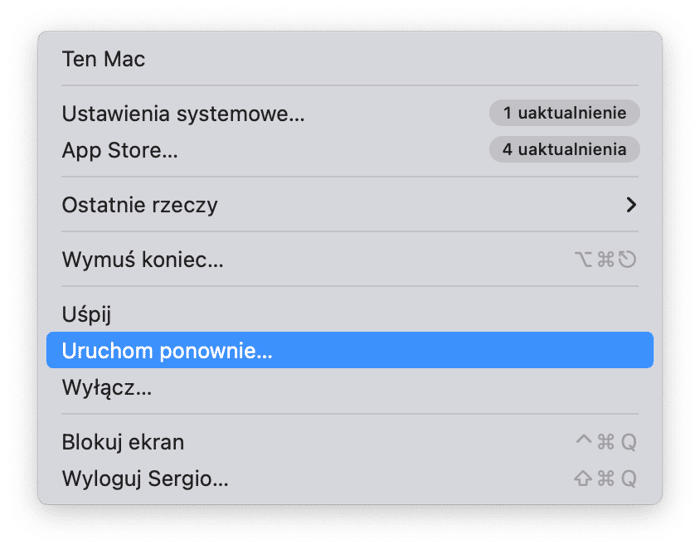Click the Shift arrow symbol beside Wyloguj Sergio
This screenshot has width=700, height=549.
pyautogui.click(x=583, y=479)
